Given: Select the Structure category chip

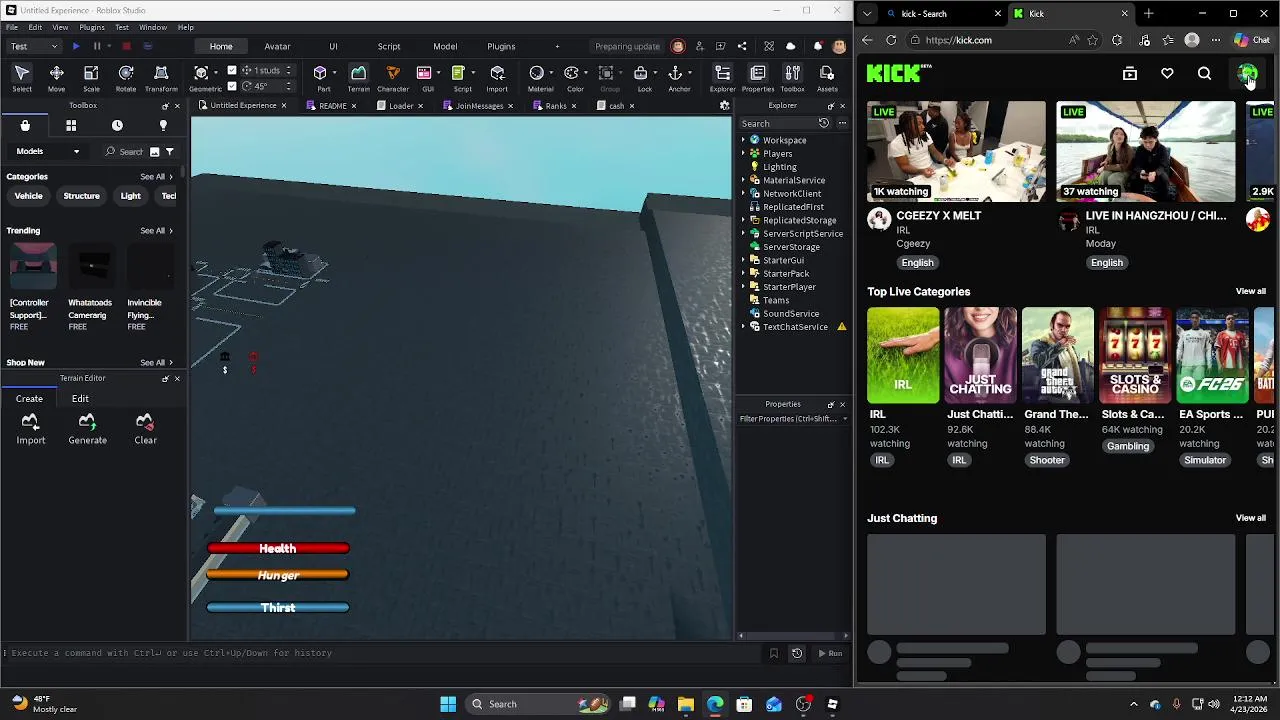Looking at the screenshot, I should (x=81, y=196).
